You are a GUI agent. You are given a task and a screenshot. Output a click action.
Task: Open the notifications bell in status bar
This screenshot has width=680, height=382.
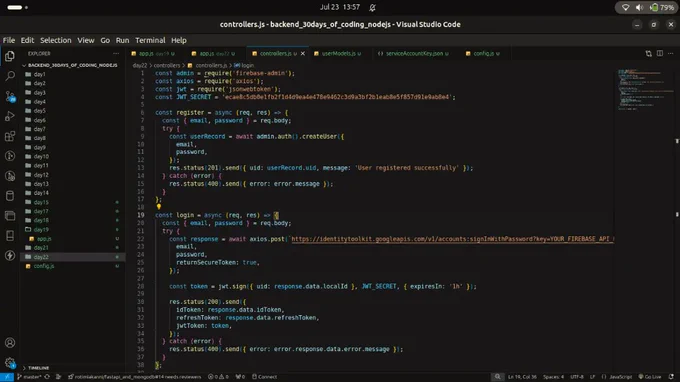tap(671, 377)
